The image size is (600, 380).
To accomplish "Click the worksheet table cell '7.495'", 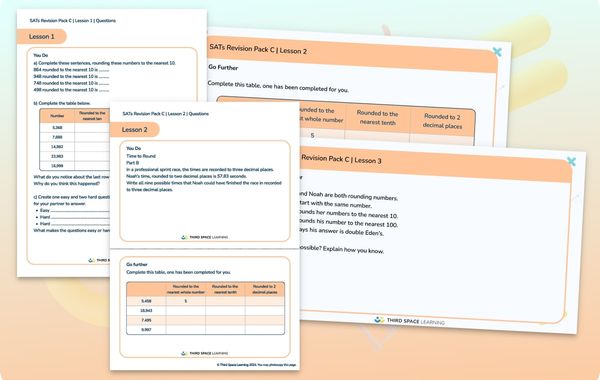I will [146, 320].
